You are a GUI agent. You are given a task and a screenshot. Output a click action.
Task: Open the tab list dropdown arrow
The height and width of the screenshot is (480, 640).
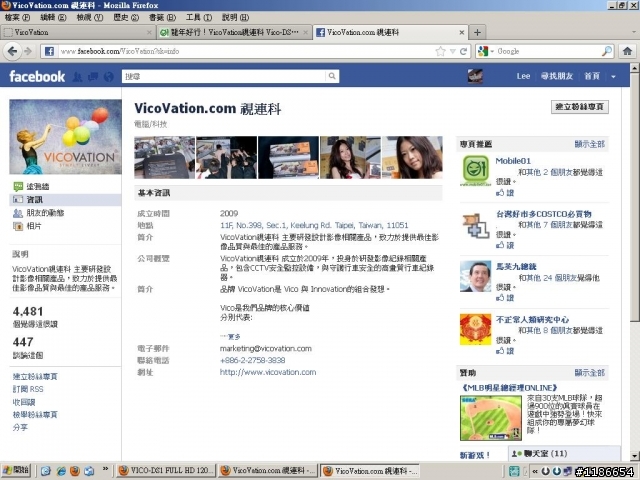coord(634,32)
